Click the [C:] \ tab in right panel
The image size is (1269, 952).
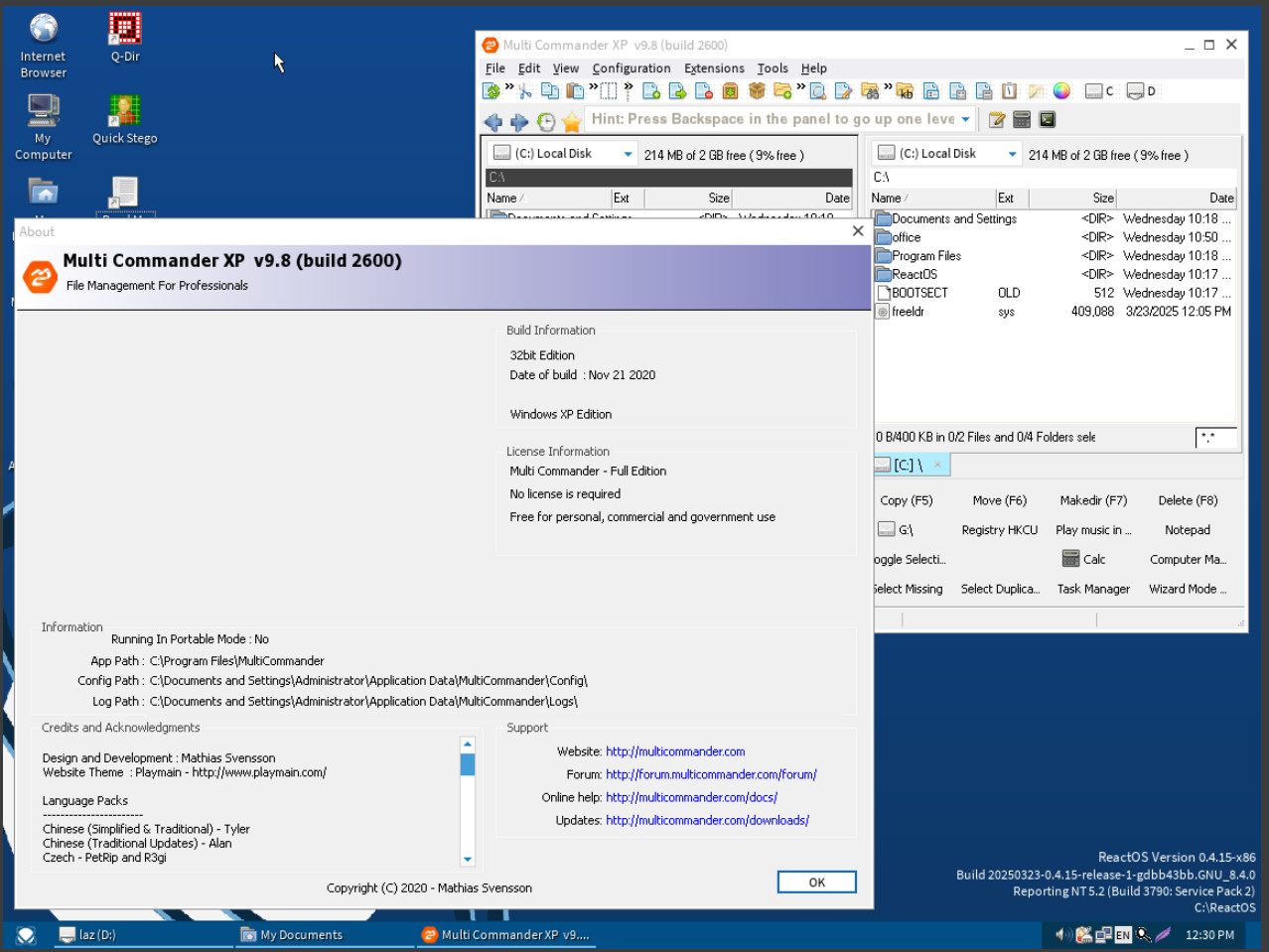coord(910,465)
